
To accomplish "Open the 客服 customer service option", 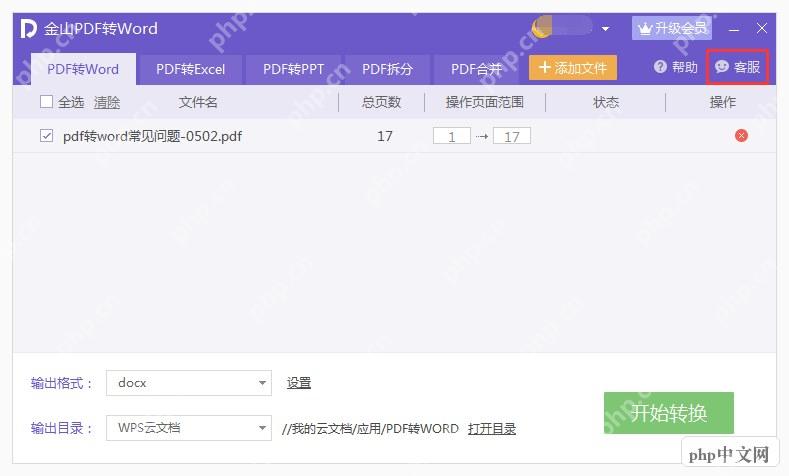I will point(737,67).
